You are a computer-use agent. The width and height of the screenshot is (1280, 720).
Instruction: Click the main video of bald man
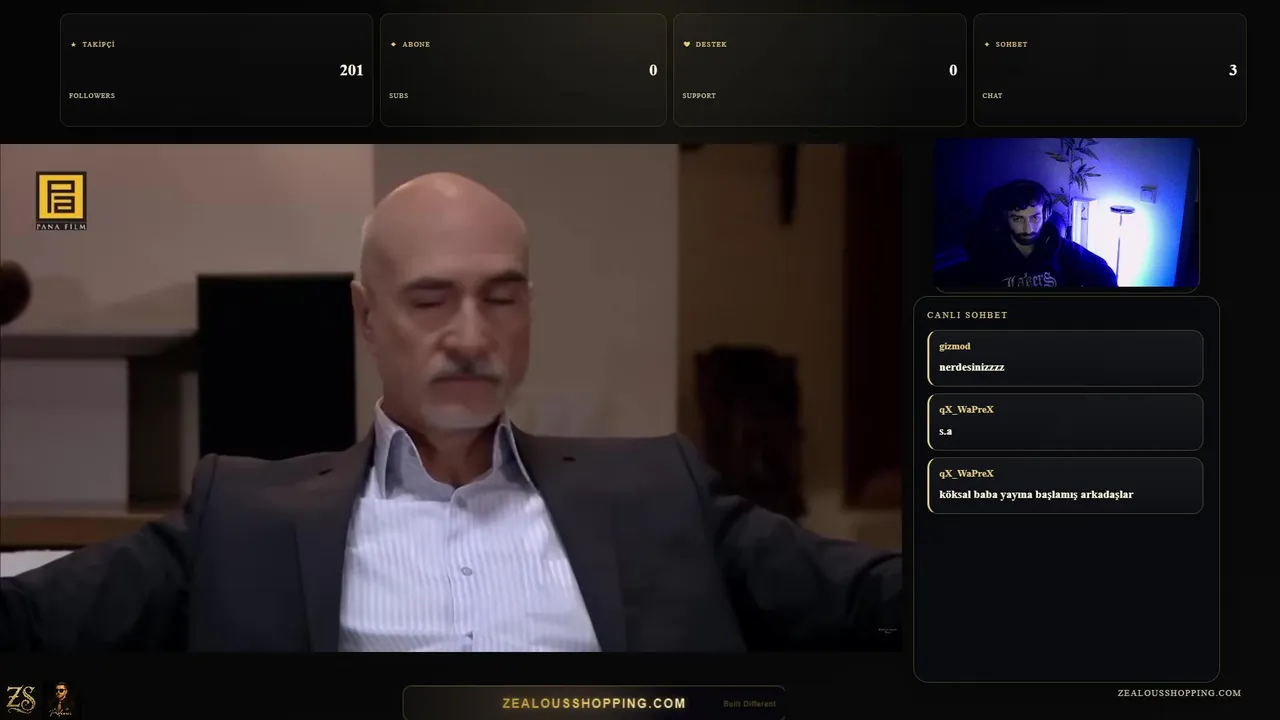(x=451, y=398)
